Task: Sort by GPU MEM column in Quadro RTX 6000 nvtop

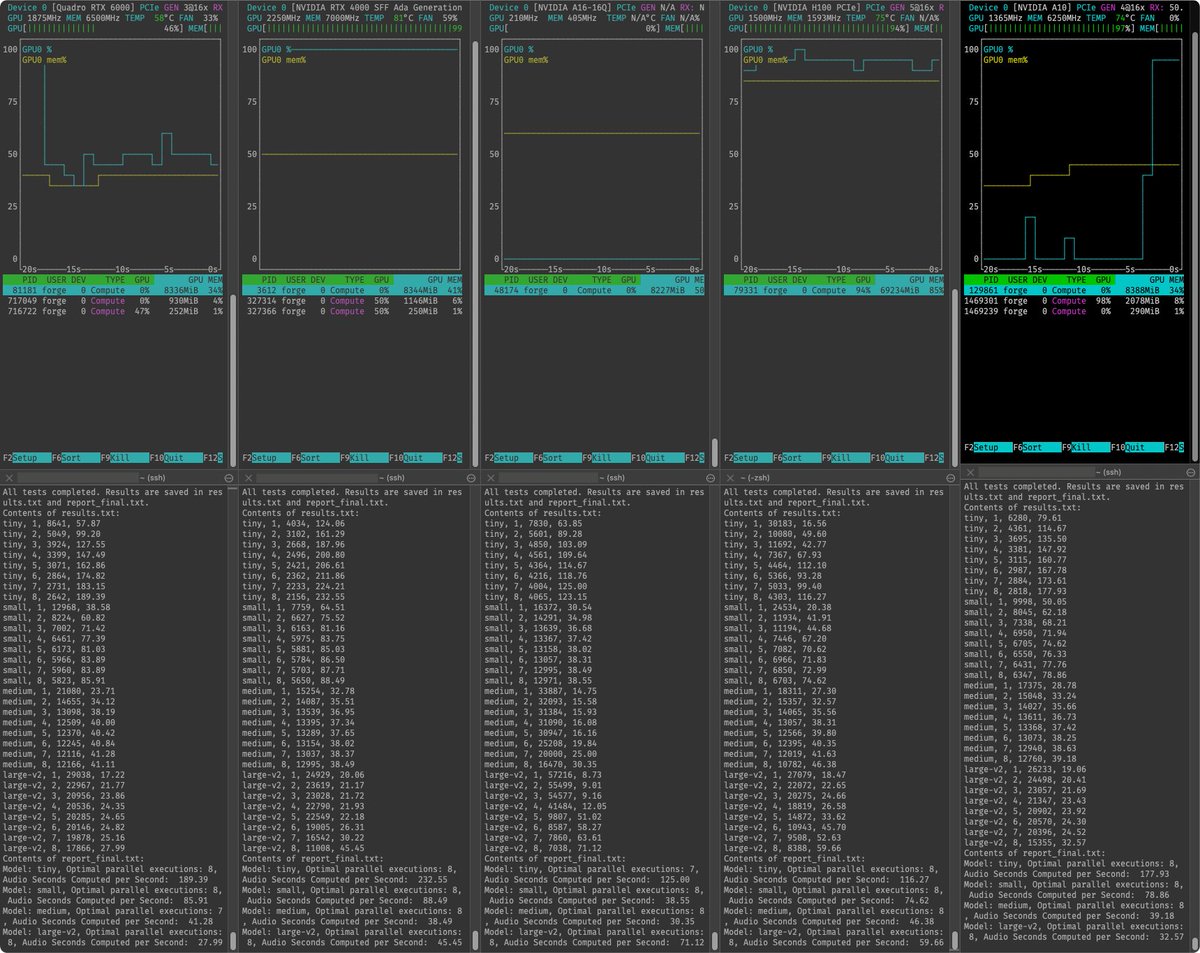Action: pyautogui.click(x=204, y=279)
